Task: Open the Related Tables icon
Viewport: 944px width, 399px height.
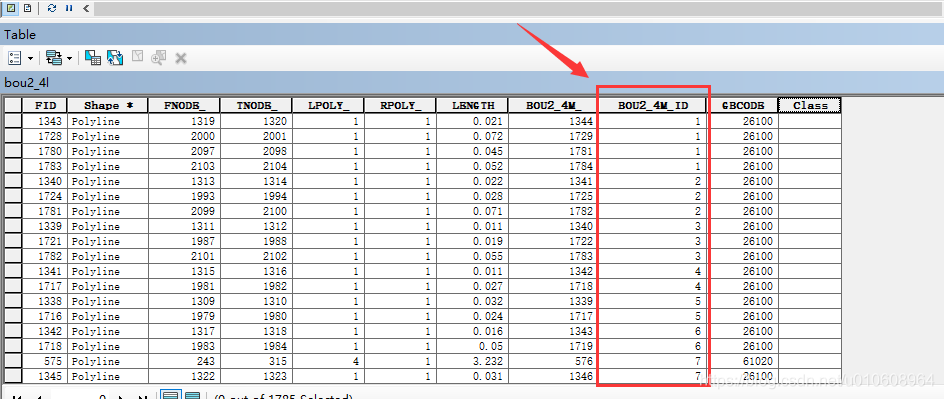Action: point(54,58)
